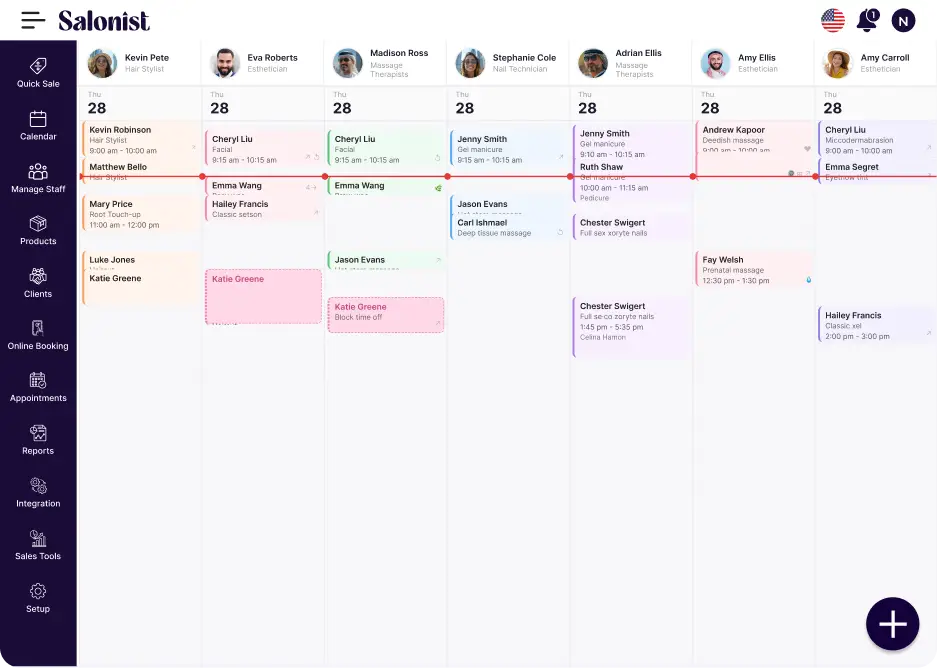This screenshot has width=937, height=668.
Task: Open notifications via the bell icon
Action: (x=868, y=20)
